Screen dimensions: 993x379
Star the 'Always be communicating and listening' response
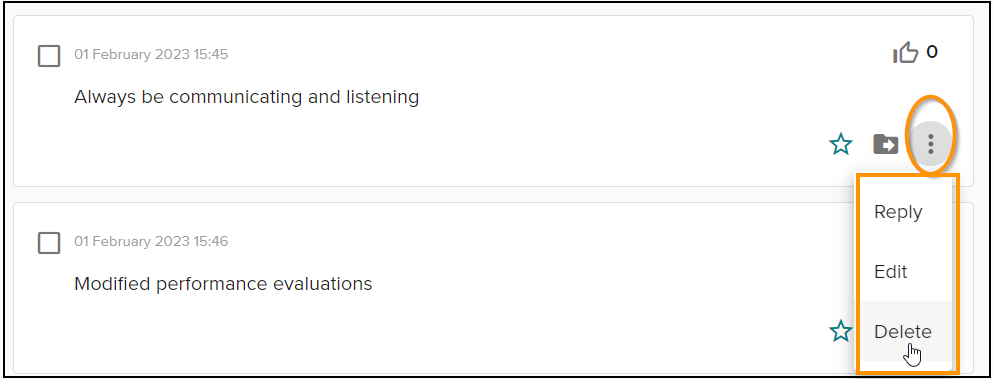(x=840, y=145)
